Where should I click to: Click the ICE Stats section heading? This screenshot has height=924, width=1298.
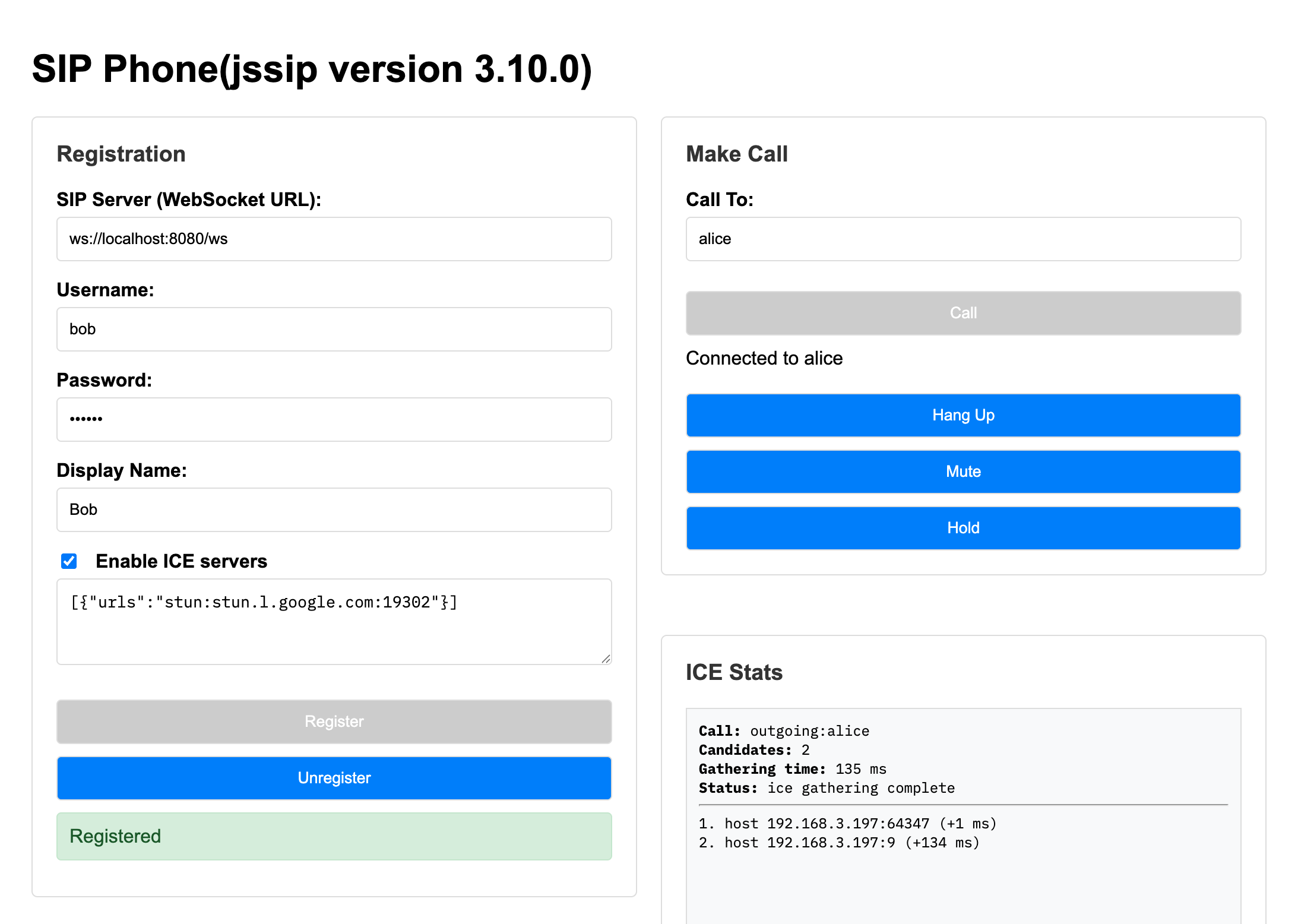[x=734, y=672]
